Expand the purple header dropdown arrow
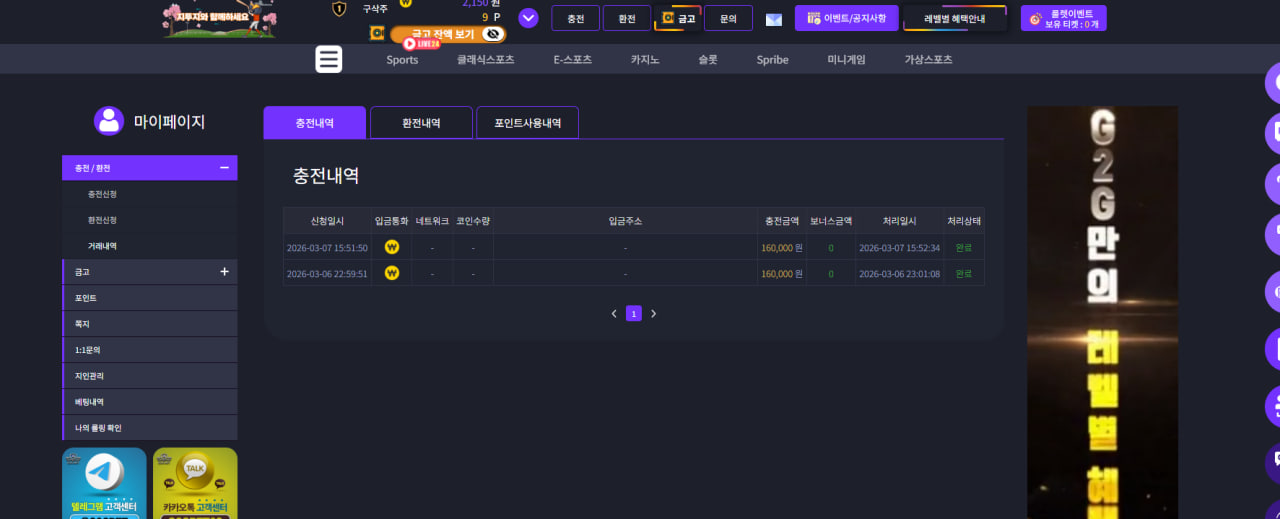This screenshot has height=519, width=1280. (x=528, y=18)
